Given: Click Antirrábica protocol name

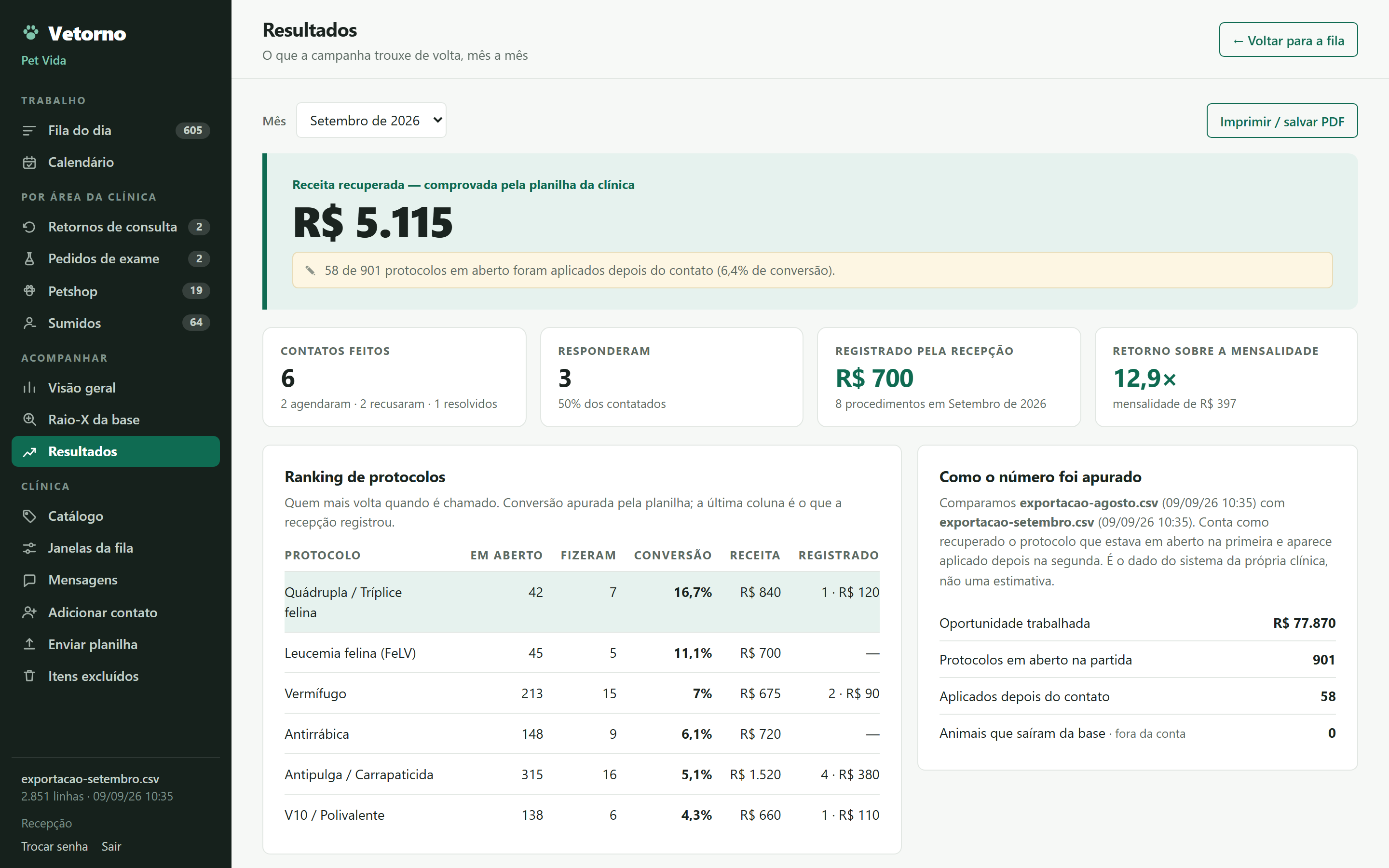Looking at the screenshot, I should tap(317, 734).
